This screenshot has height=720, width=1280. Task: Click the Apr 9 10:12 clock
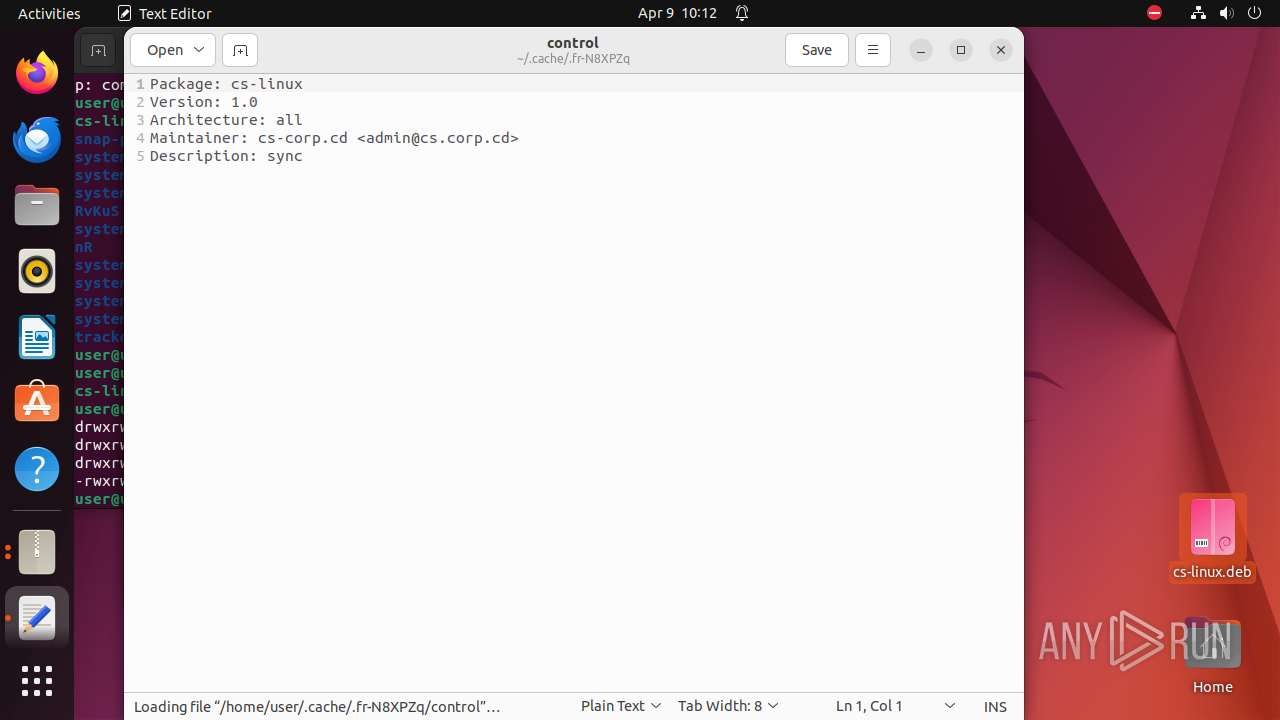[678, 13]
